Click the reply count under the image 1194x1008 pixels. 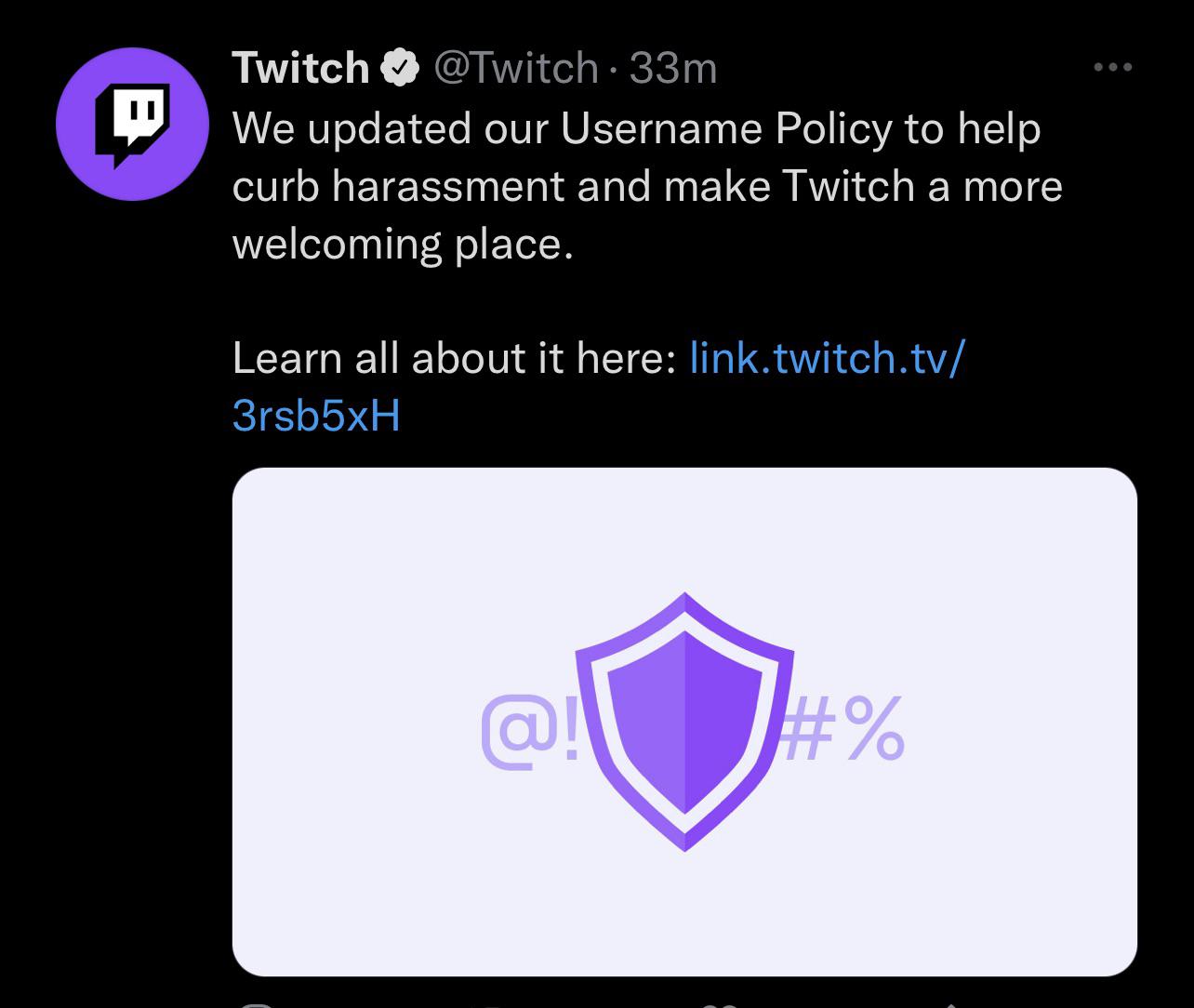(x=259, y=1002)
